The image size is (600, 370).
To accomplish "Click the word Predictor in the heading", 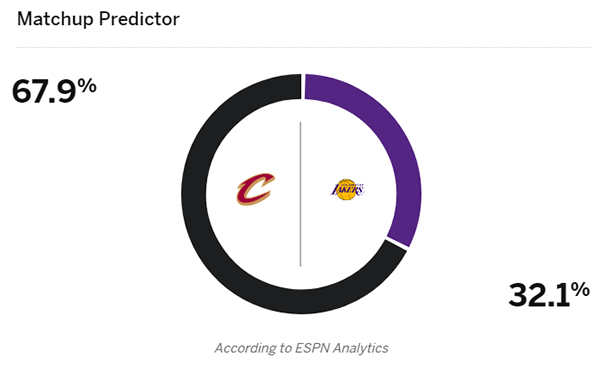I will (139, 19).
